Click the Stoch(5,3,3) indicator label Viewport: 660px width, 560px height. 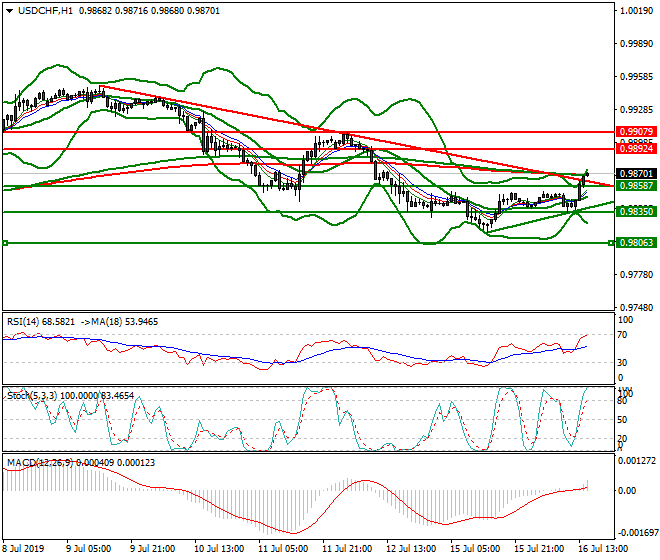[x=33, y=396]
